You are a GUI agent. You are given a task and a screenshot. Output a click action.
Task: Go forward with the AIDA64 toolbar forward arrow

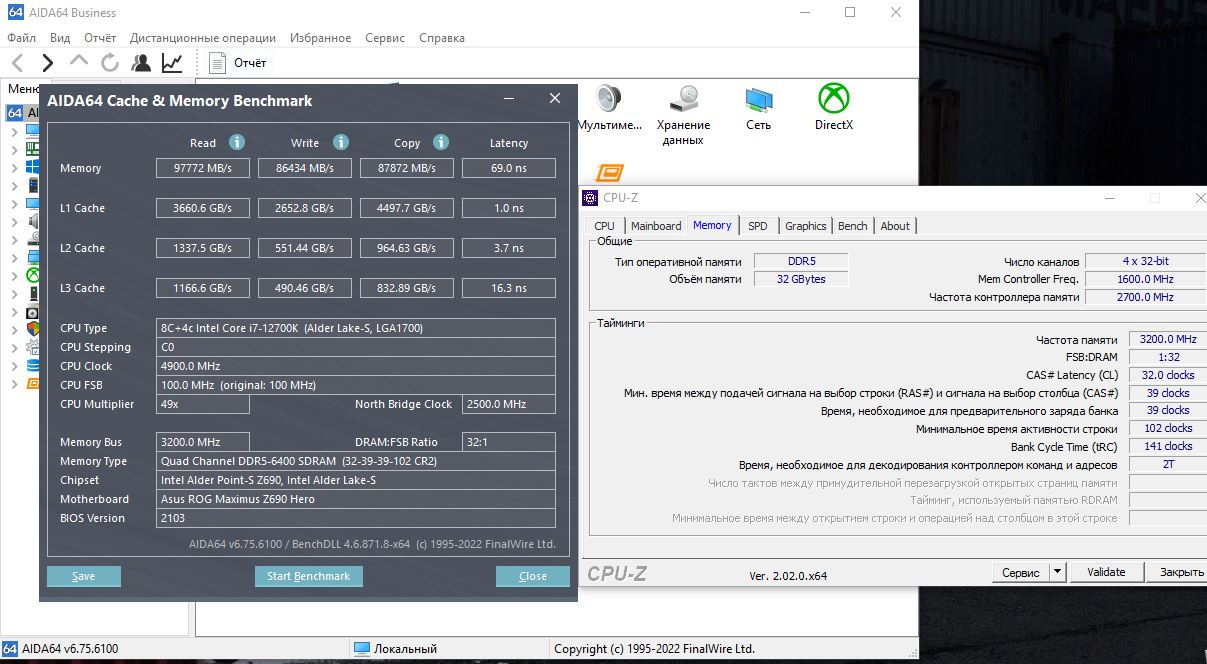47,63
